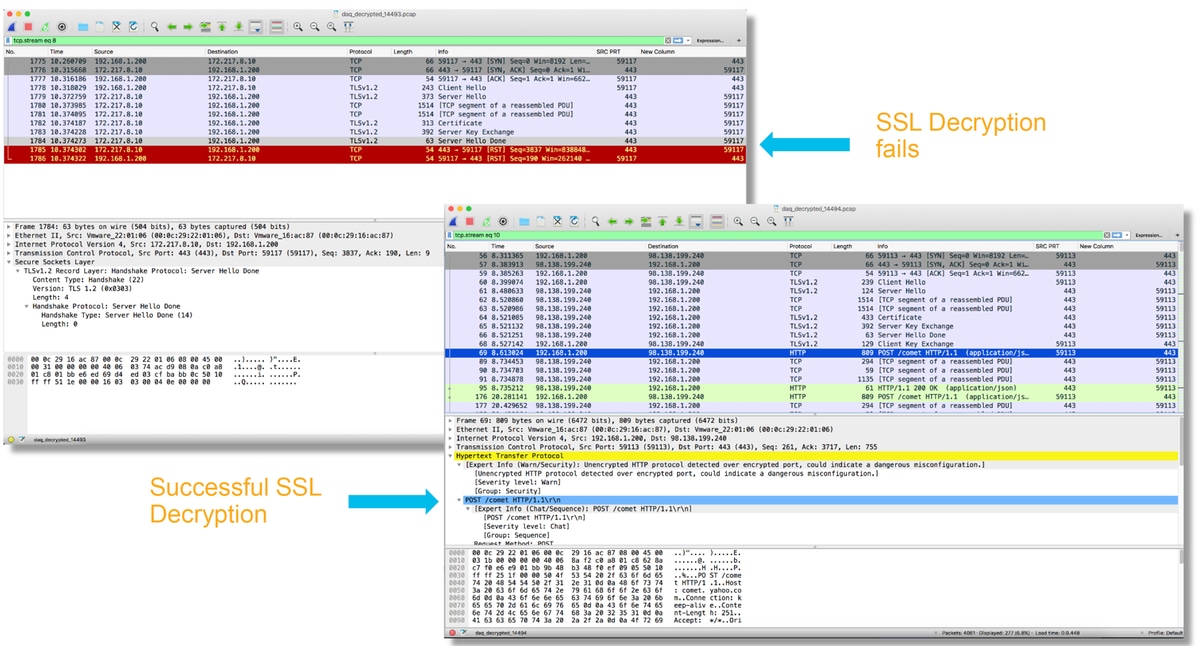Screen dimensions: 1200x646
Task: Zoom in text in the 14493.pcap window
Action: [x=298, y=27]
